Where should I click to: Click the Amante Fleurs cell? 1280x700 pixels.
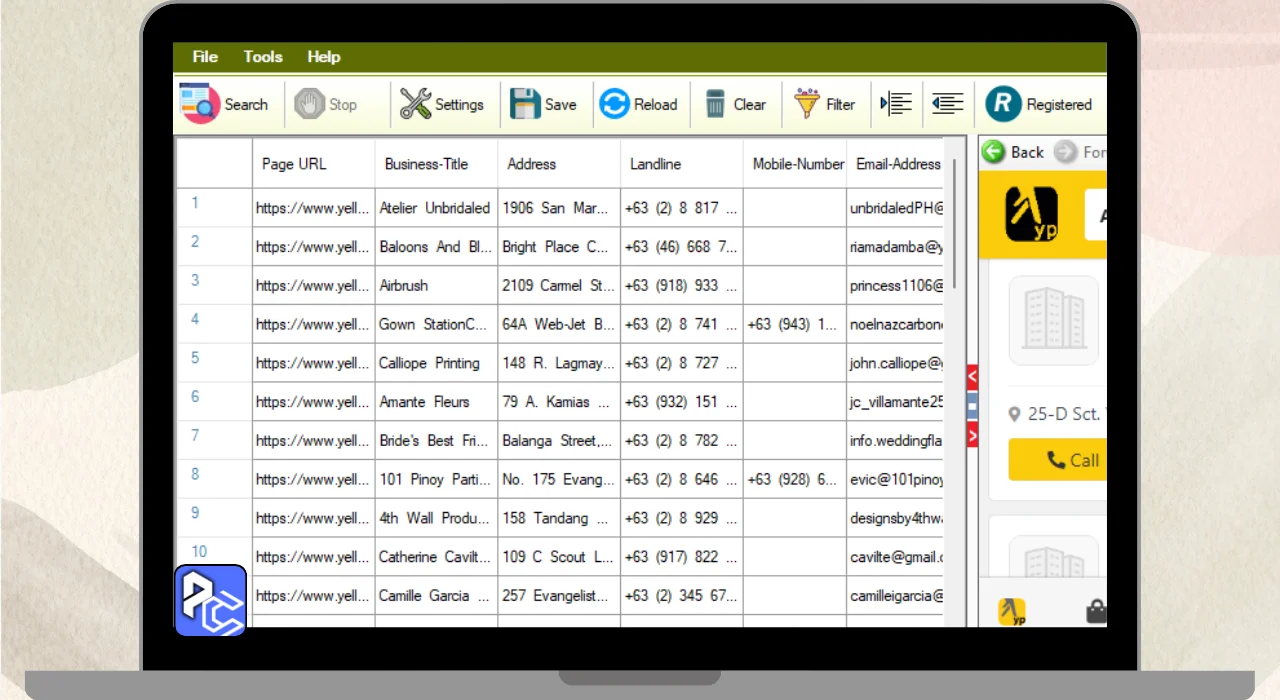click(437, 401)
